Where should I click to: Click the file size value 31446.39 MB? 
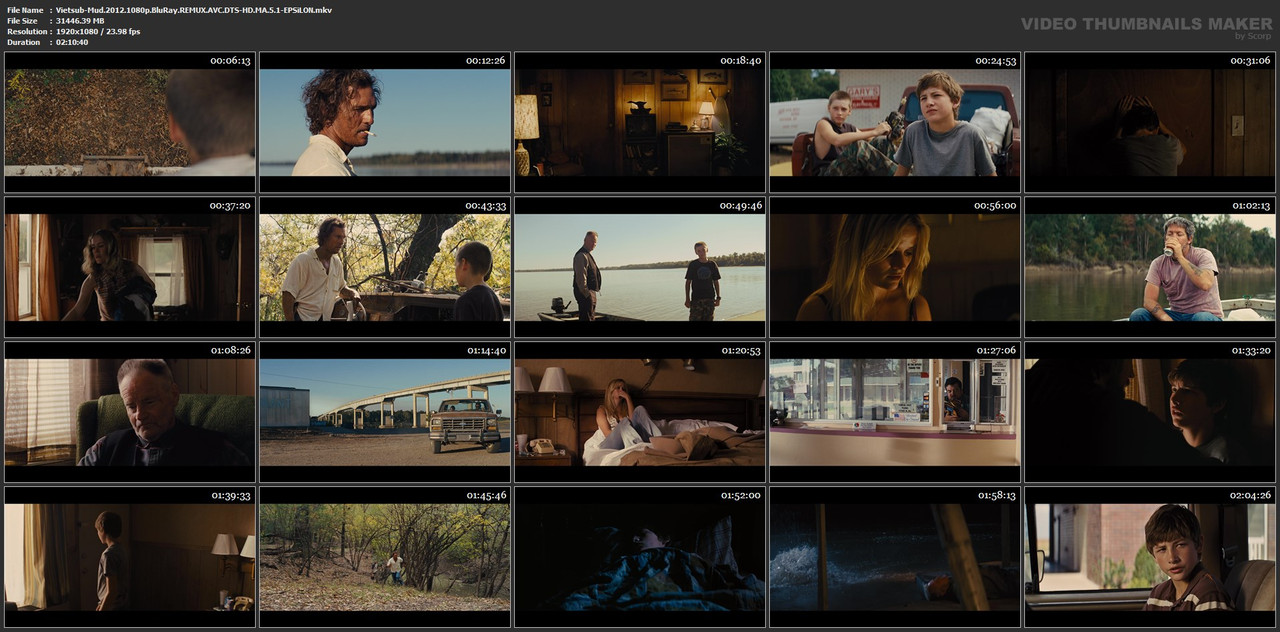click(x=80, y=21)
